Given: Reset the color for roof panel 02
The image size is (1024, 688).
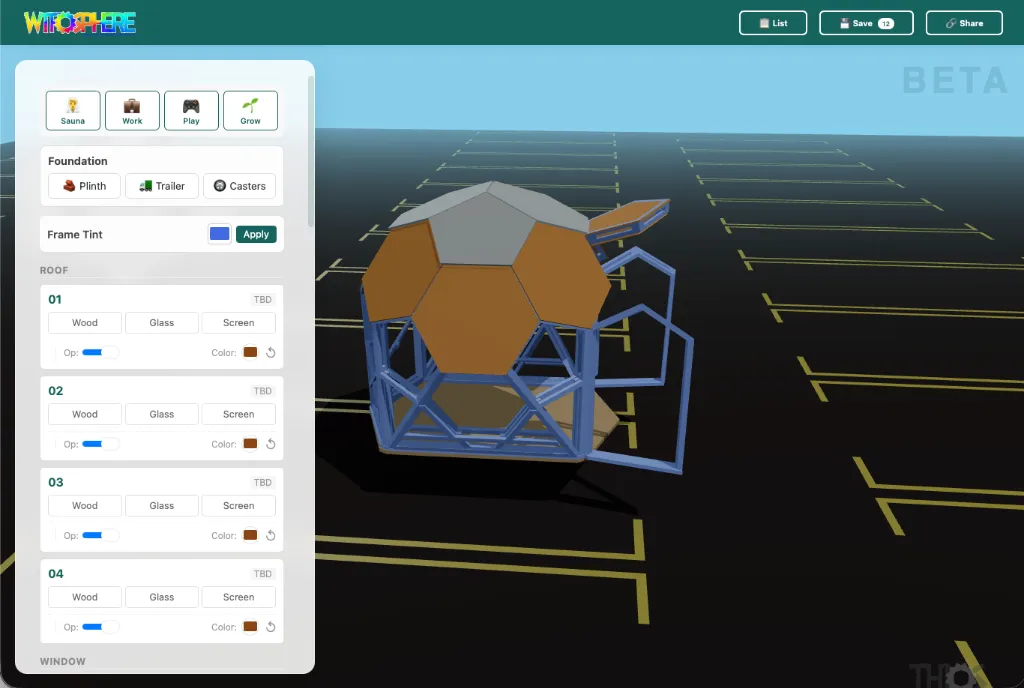Looking at the screenshot, I should [269, 444].
